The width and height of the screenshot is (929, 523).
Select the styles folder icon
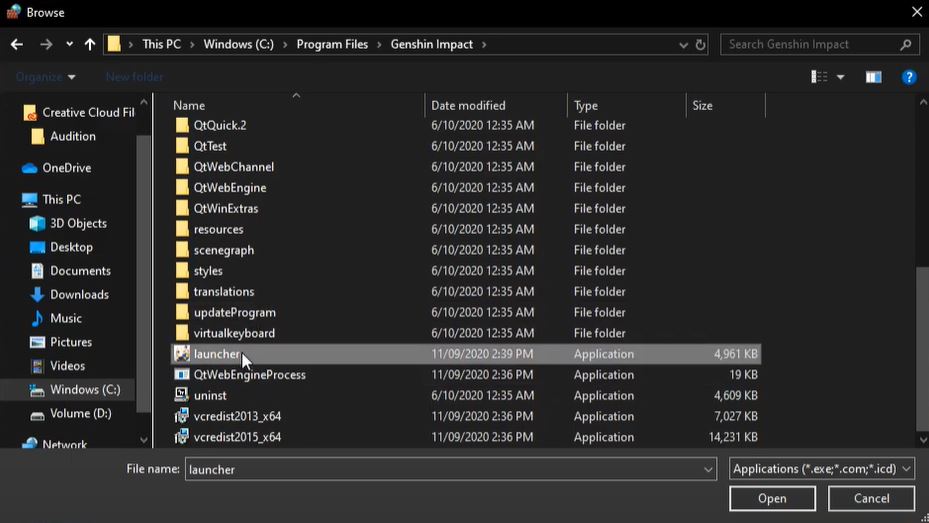pyautogui.click(x=182, y=270)
